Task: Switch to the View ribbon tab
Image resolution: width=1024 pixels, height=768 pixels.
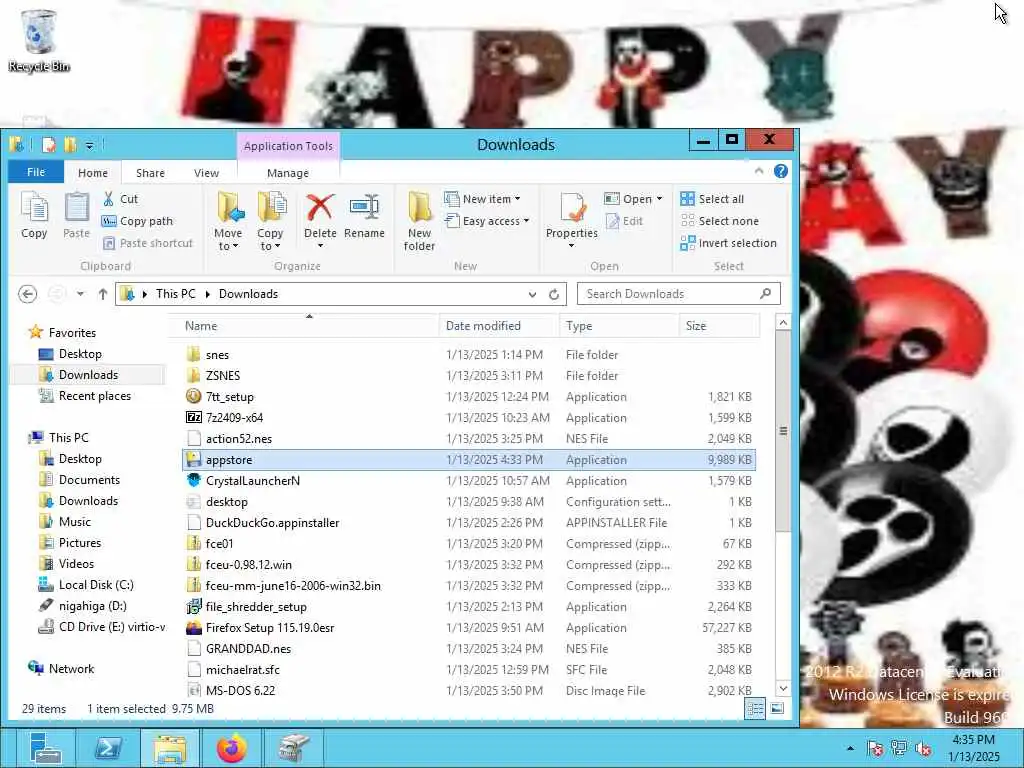Action: [x=206, y=173]
